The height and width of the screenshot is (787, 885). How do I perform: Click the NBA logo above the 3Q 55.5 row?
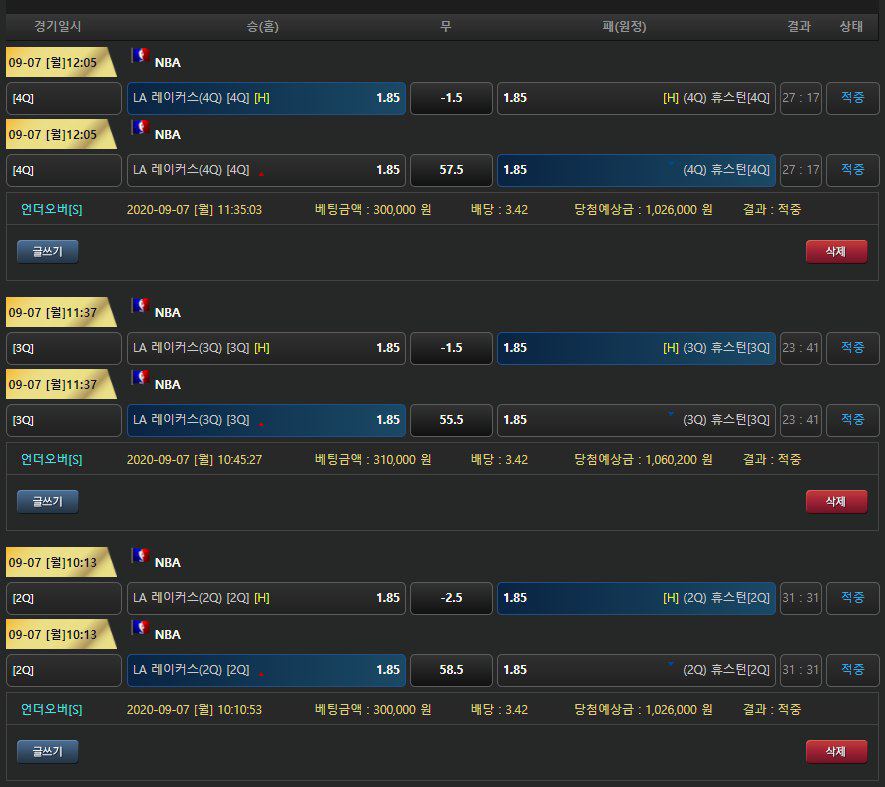pos(140,378)
